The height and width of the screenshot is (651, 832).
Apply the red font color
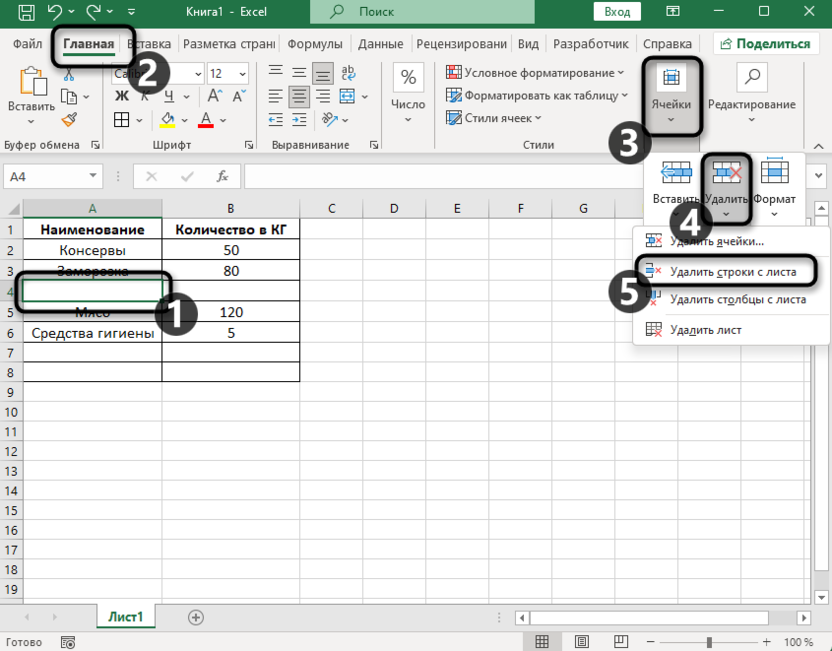pos(205,120)
